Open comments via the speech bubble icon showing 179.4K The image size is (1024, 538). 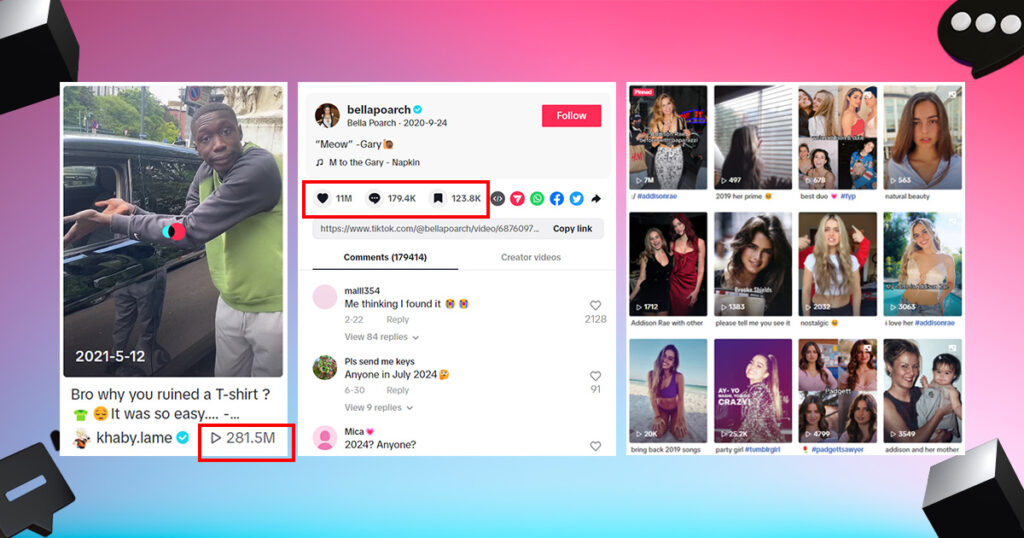pos(375,198)
